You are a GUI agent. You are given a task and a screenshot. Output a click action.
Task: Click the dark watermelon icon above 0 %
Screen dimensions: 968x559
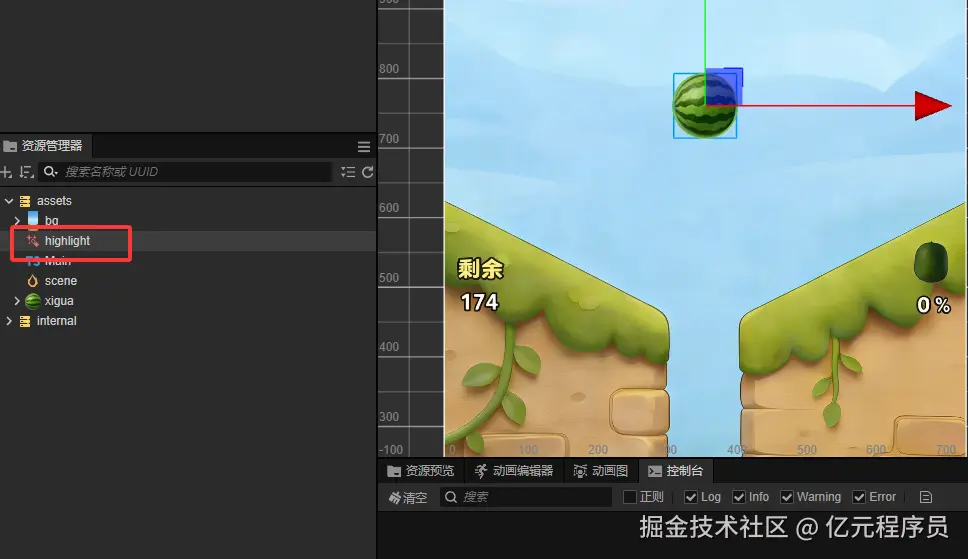pos(931,262)
